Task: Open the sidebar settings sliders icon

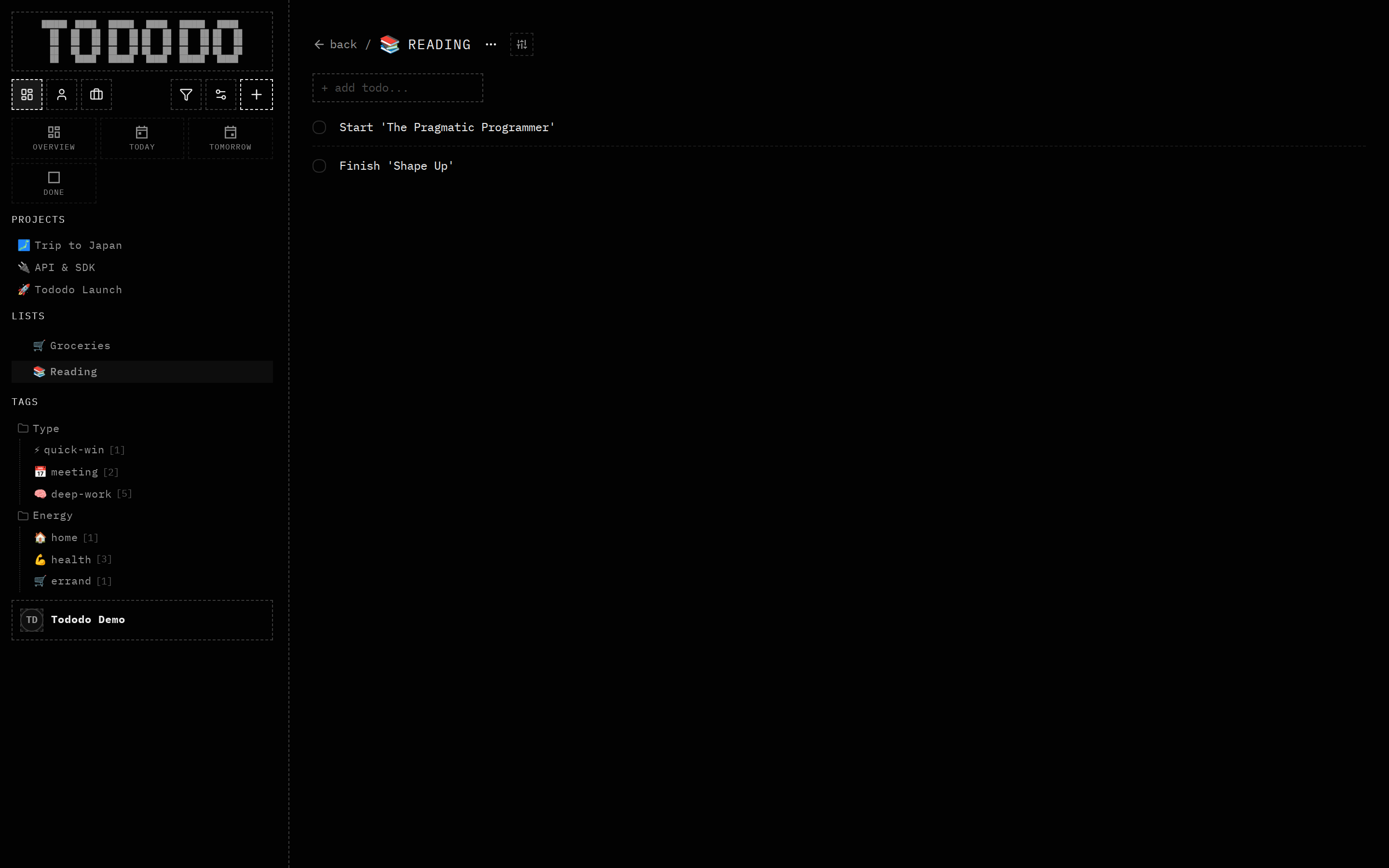Action: [x=221, y=95]
